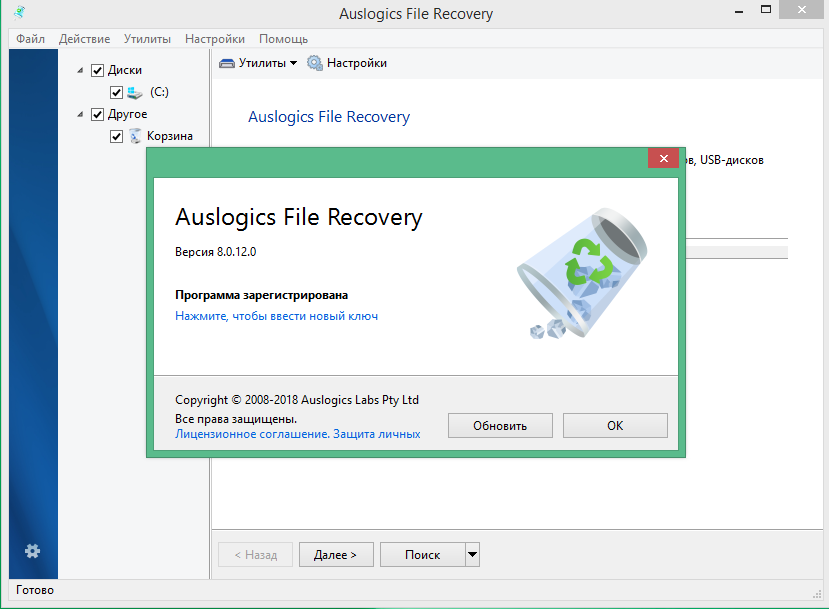This screenshot has height=609, width=829.
Task: Open the Настройки menu
Action: [x=214, y=38]
